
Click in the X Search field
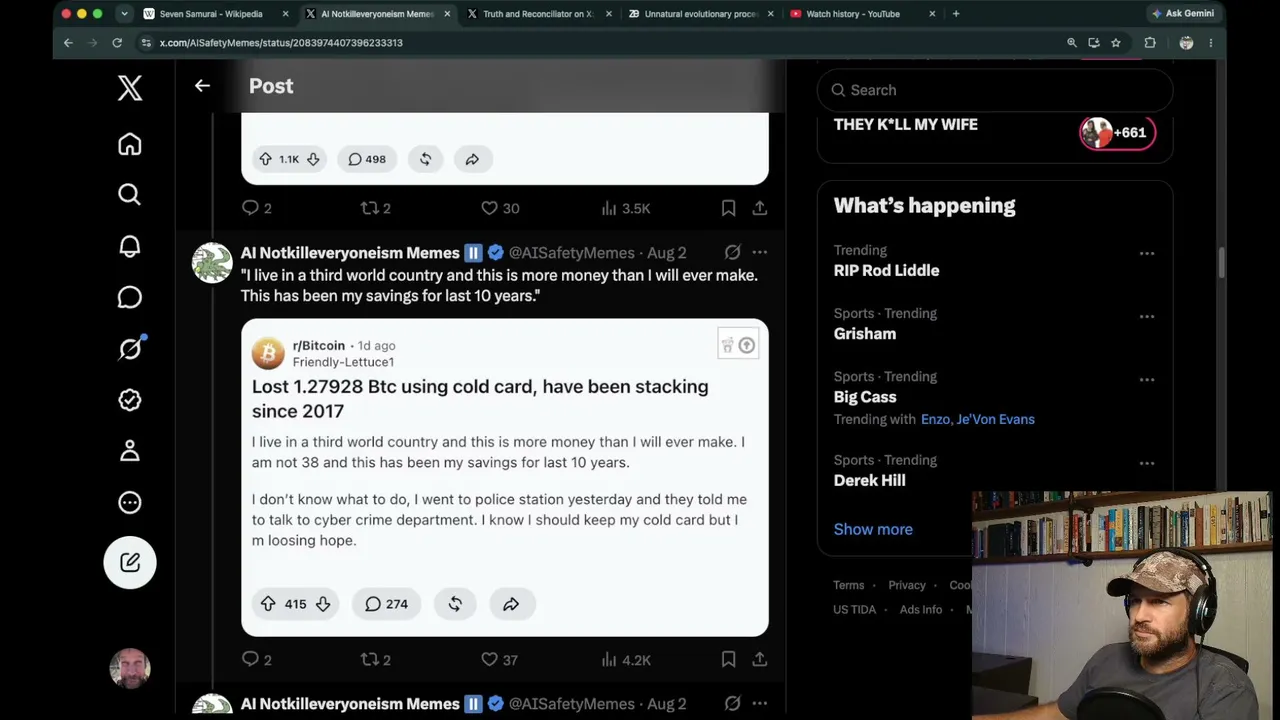tap(995, 90)
